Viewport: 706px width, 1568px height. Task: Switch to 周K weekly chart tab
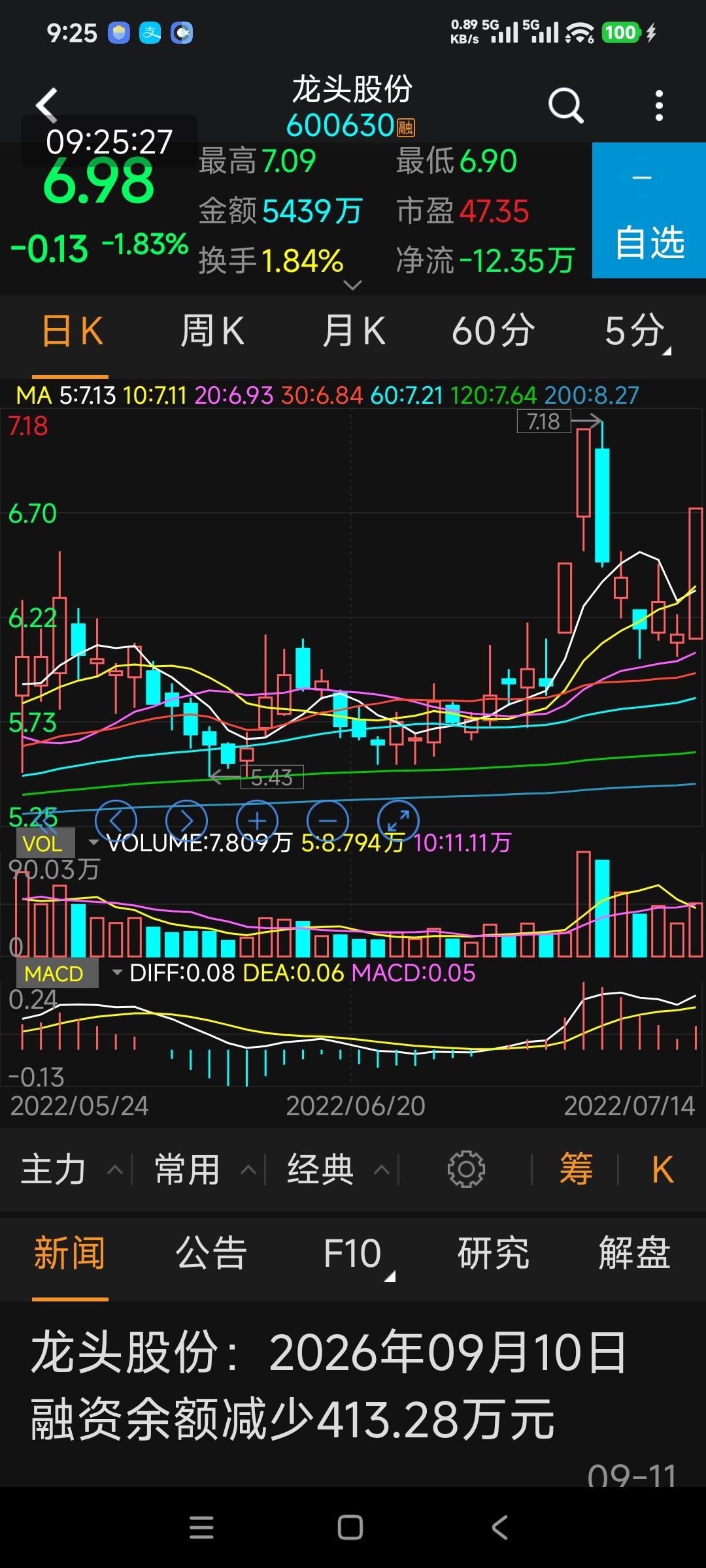[212, 331]
